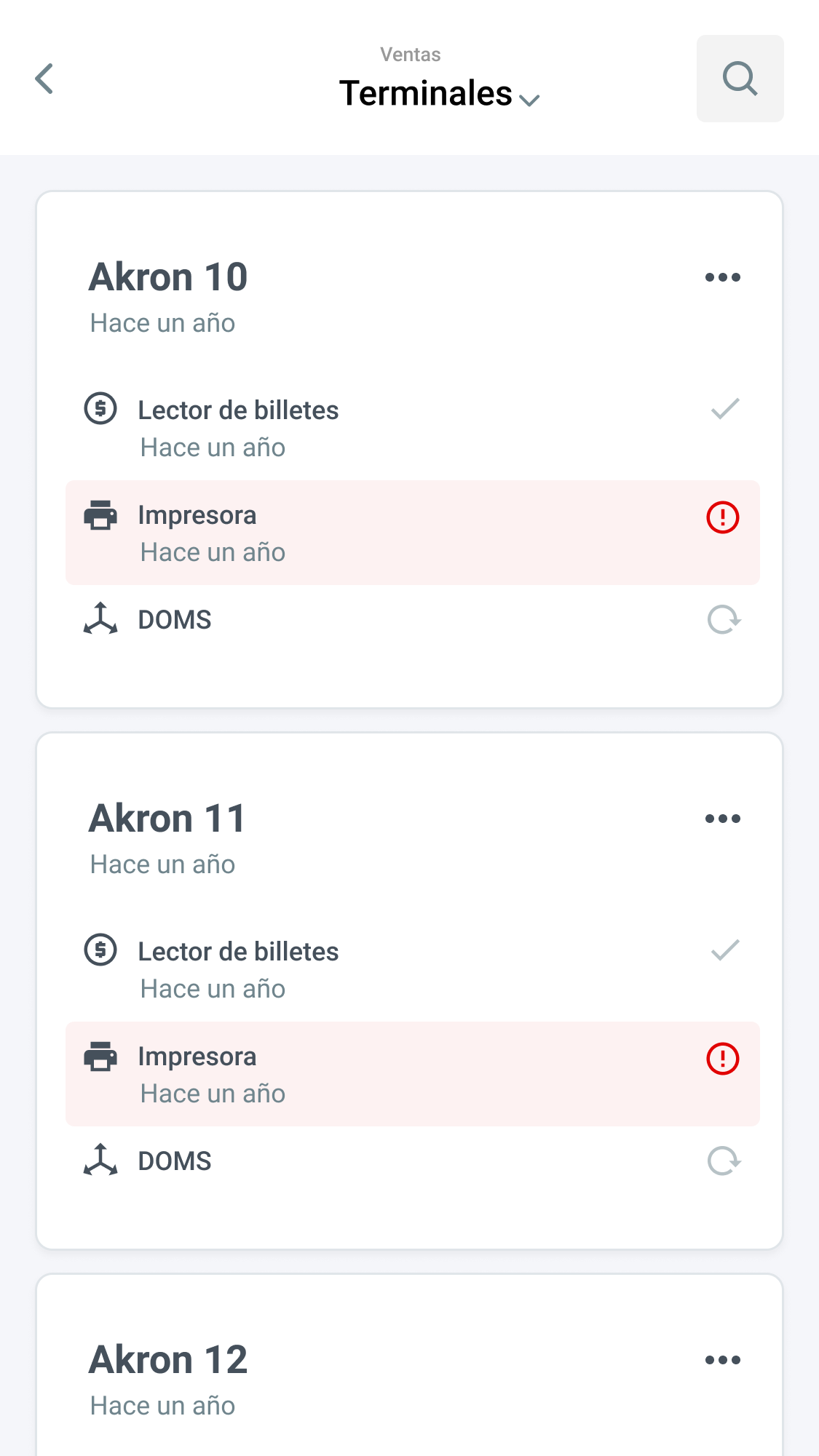
Task: Refresh DOMS status on Akron 11
Action: [724, 1161]
